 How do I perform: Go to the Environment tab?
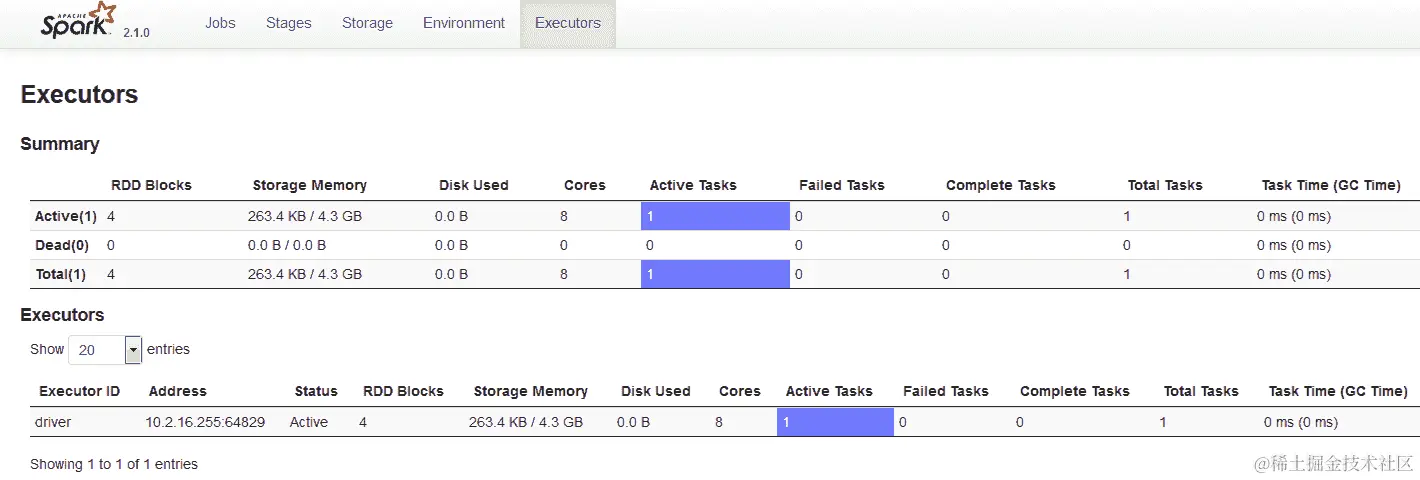click(x=463, y=23)
